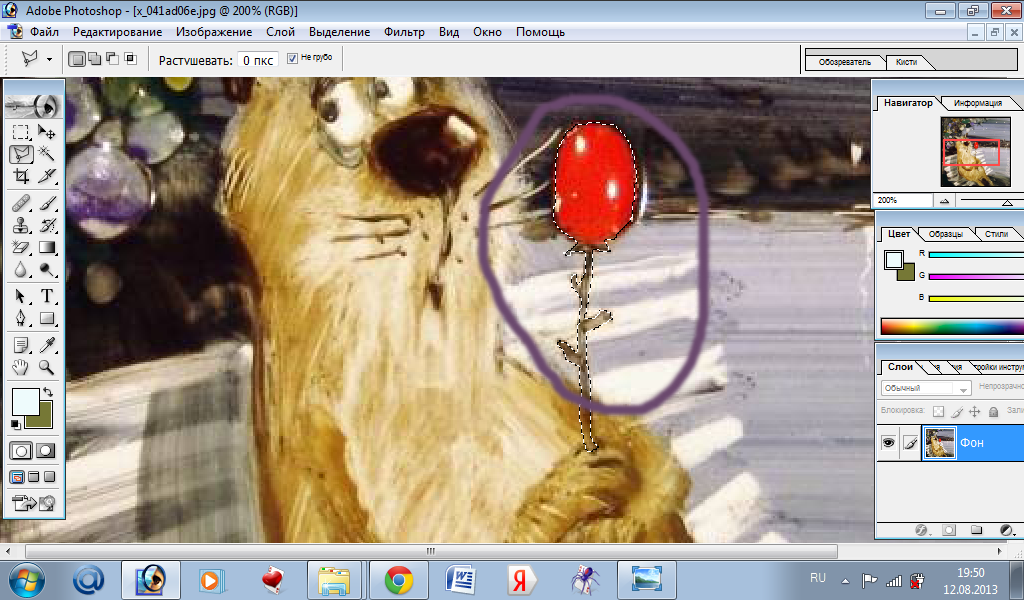This screenshot has width=1024, height=600.
Task: Select the Hand tool
Action: point(21,367)
